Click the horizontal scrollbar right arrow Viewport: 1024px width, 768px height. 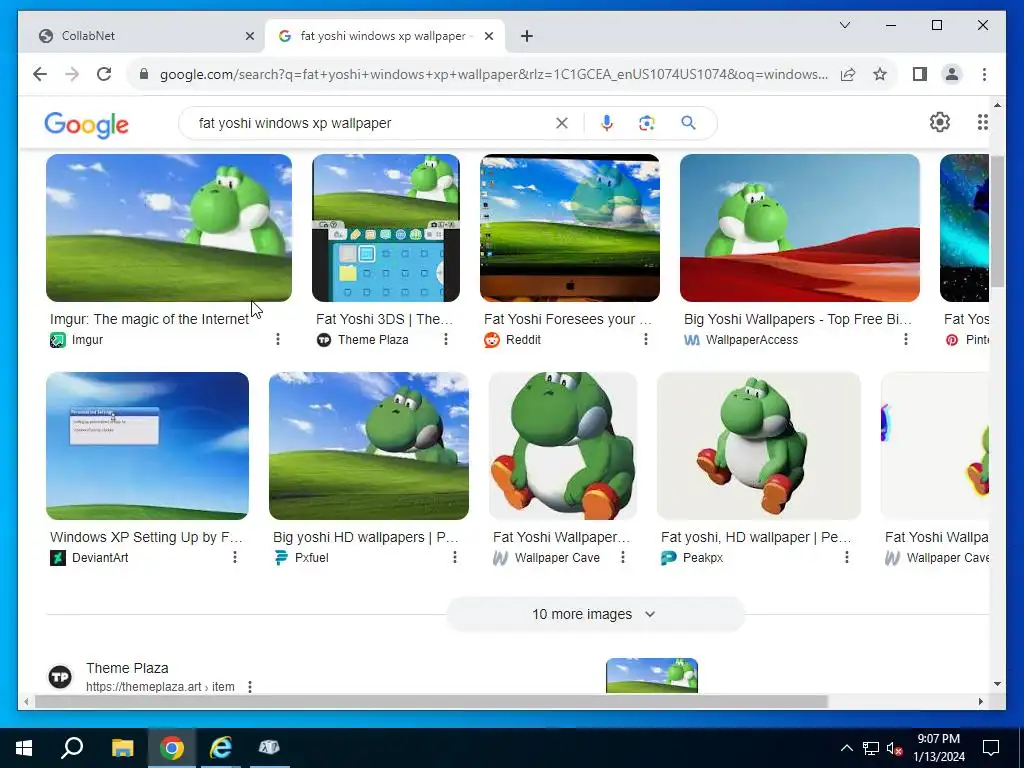click(980, 701)
